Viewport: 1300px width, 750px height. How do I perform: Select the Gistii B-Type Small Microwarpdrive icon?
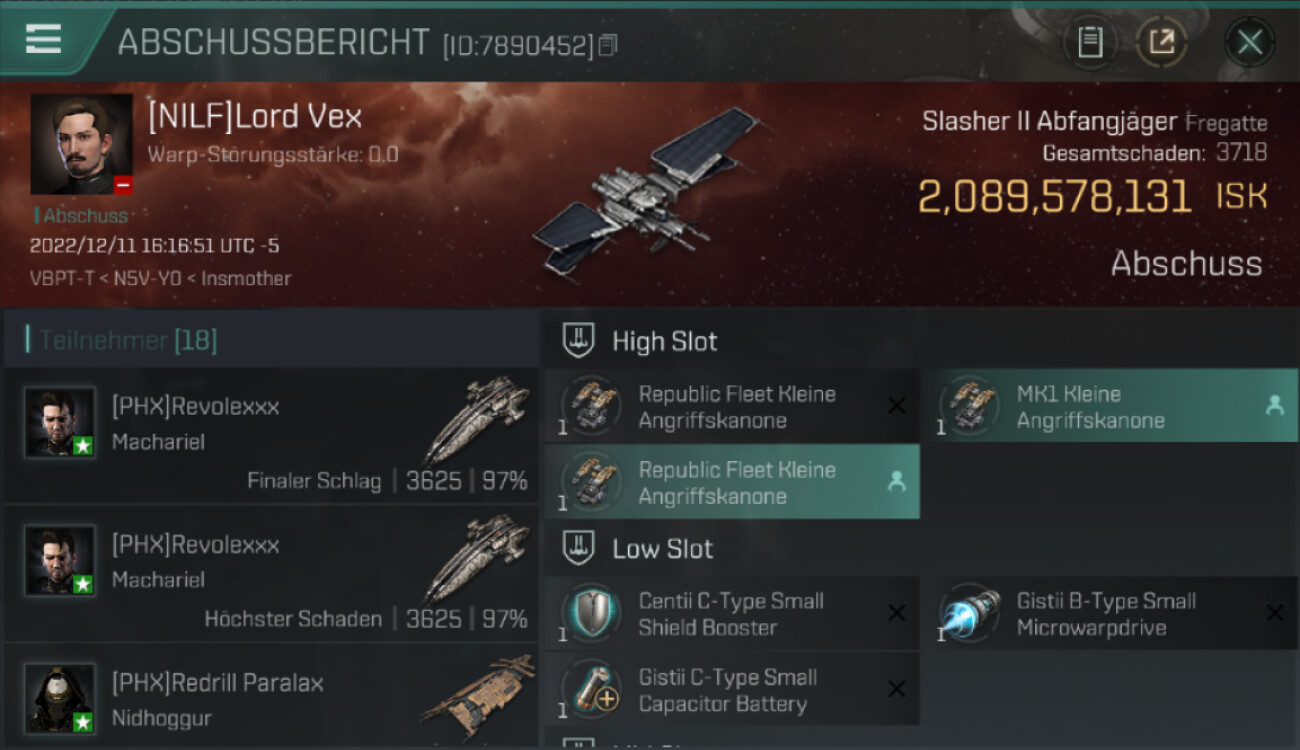(969, 613)
